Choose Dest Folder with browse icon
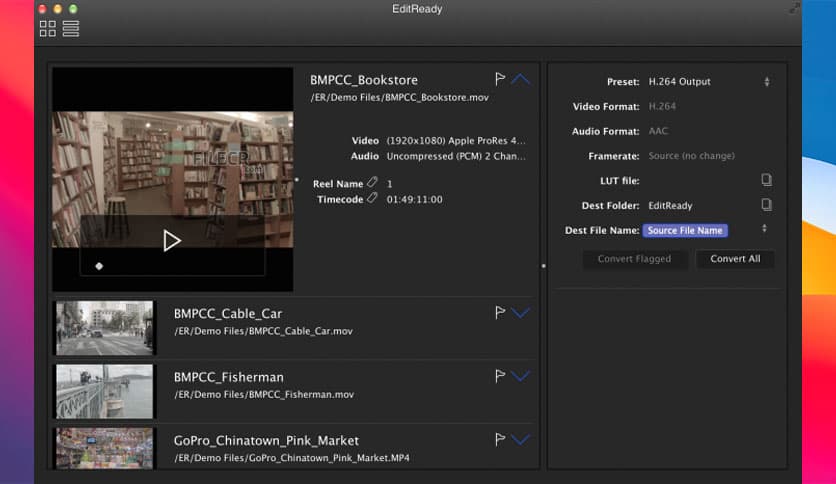 [766, 205]
